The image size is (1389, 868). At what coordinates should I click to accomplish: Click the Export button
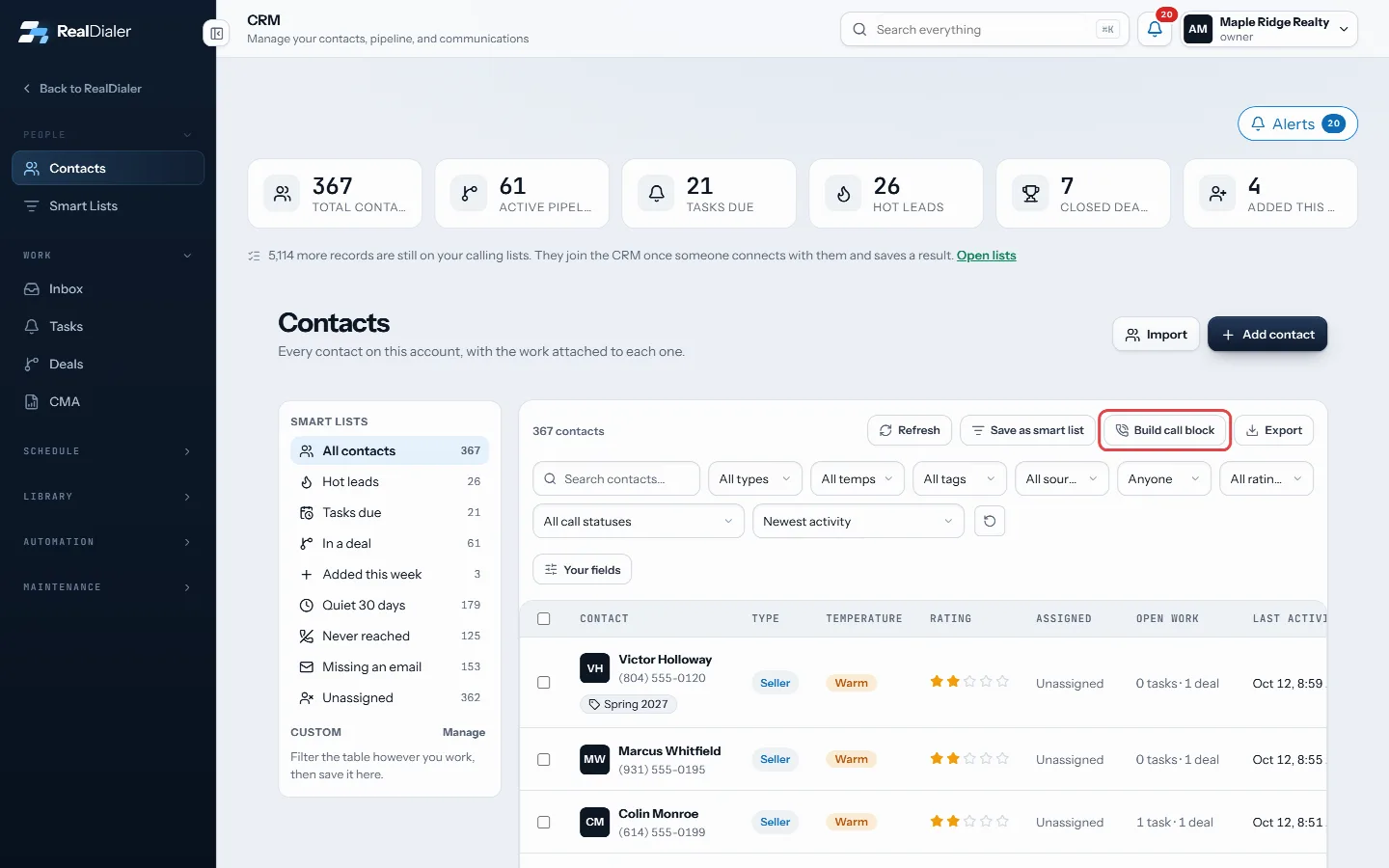(1274, 430)
